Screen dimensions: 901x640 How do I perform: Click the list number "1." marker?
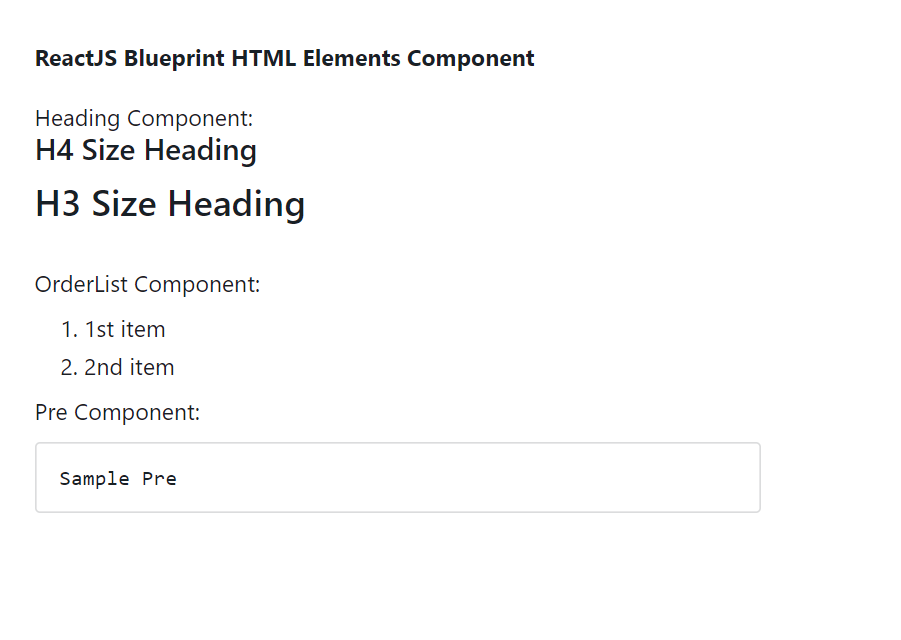(x=69, y=329)
